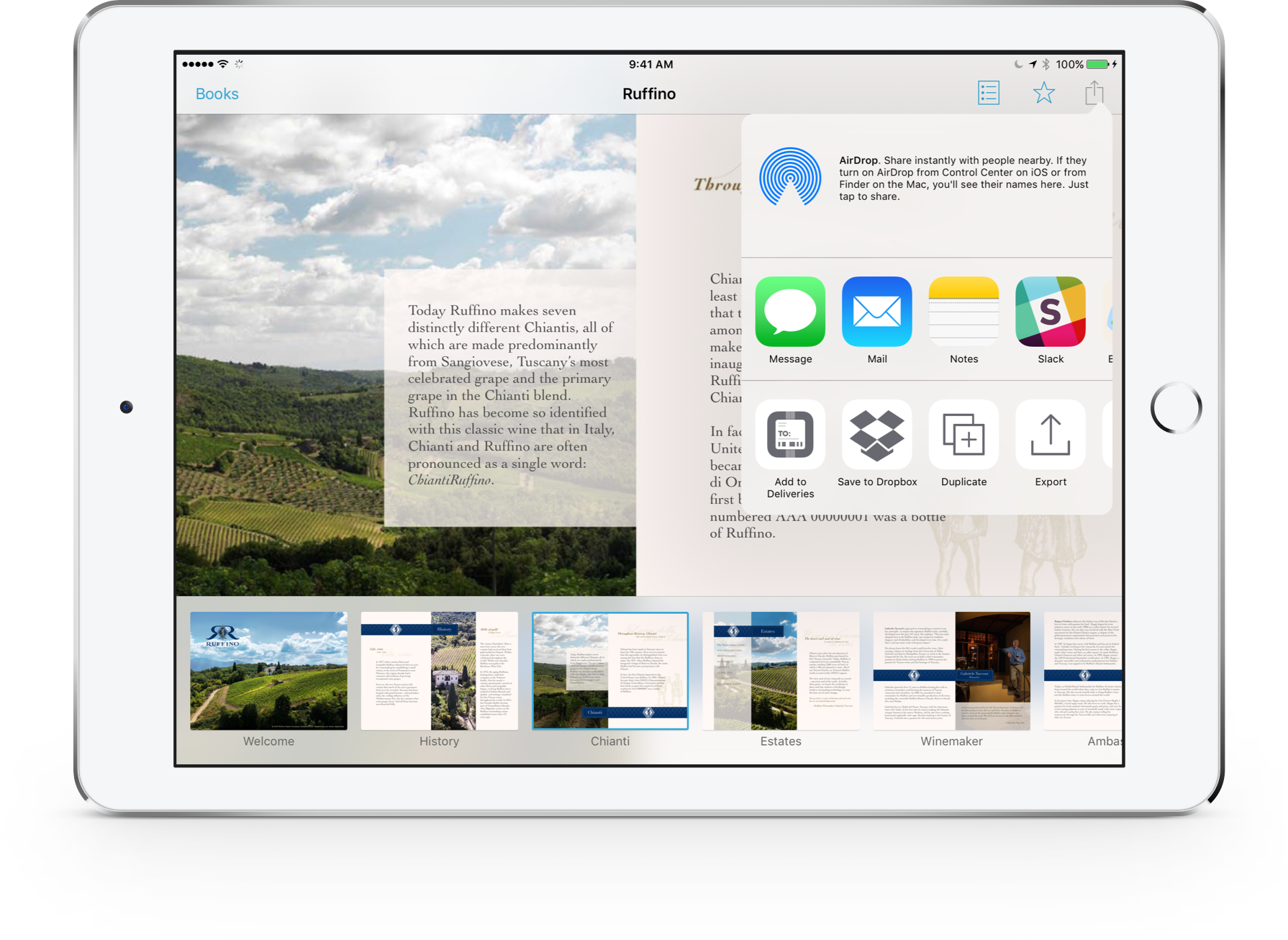The width and height of the screenshot is (1288, 940).
Task: Tap the Wi-Fi status icon
Action: (x=223, y=64)
